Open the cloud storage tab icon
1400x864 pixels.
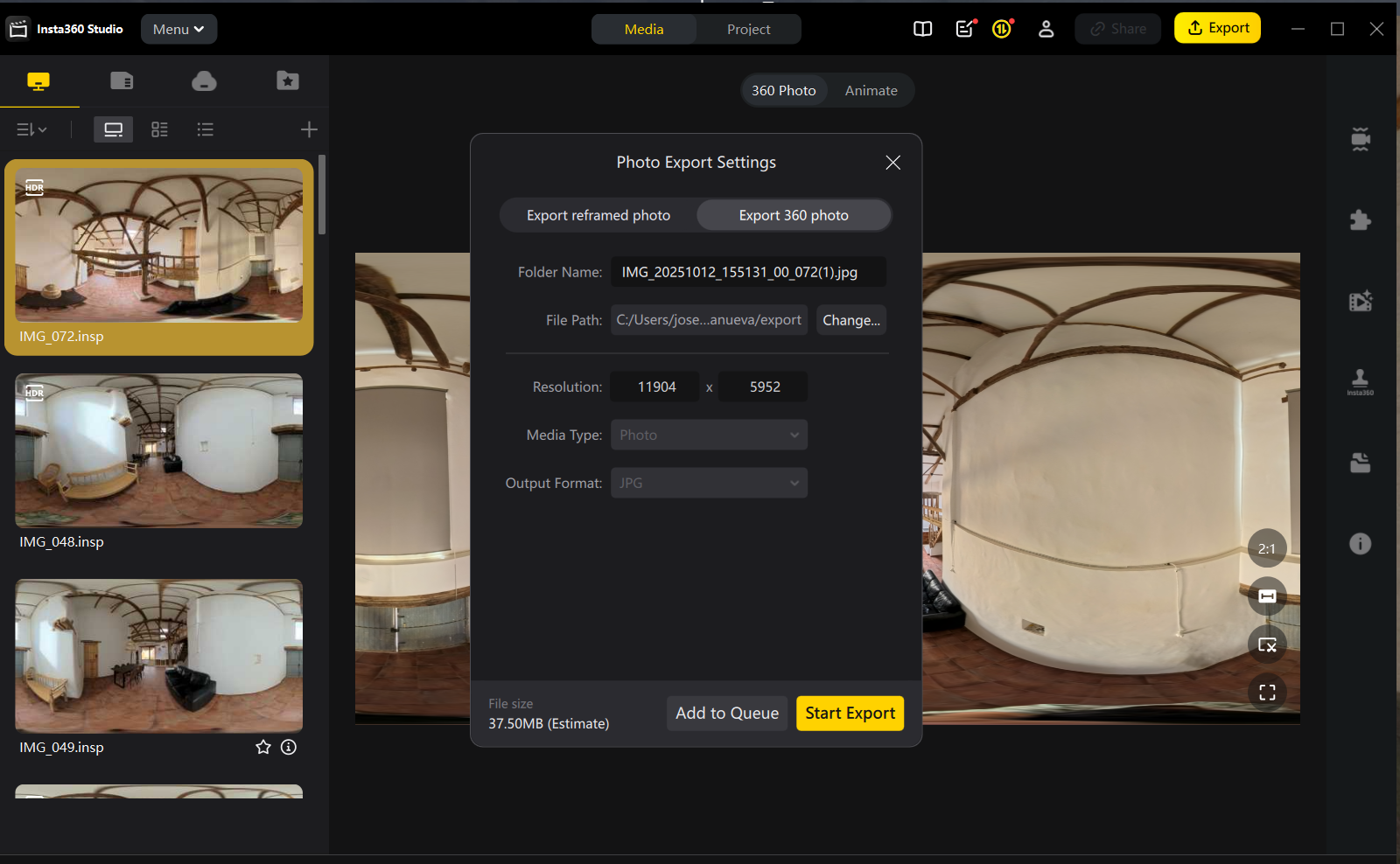coord(204,81)
